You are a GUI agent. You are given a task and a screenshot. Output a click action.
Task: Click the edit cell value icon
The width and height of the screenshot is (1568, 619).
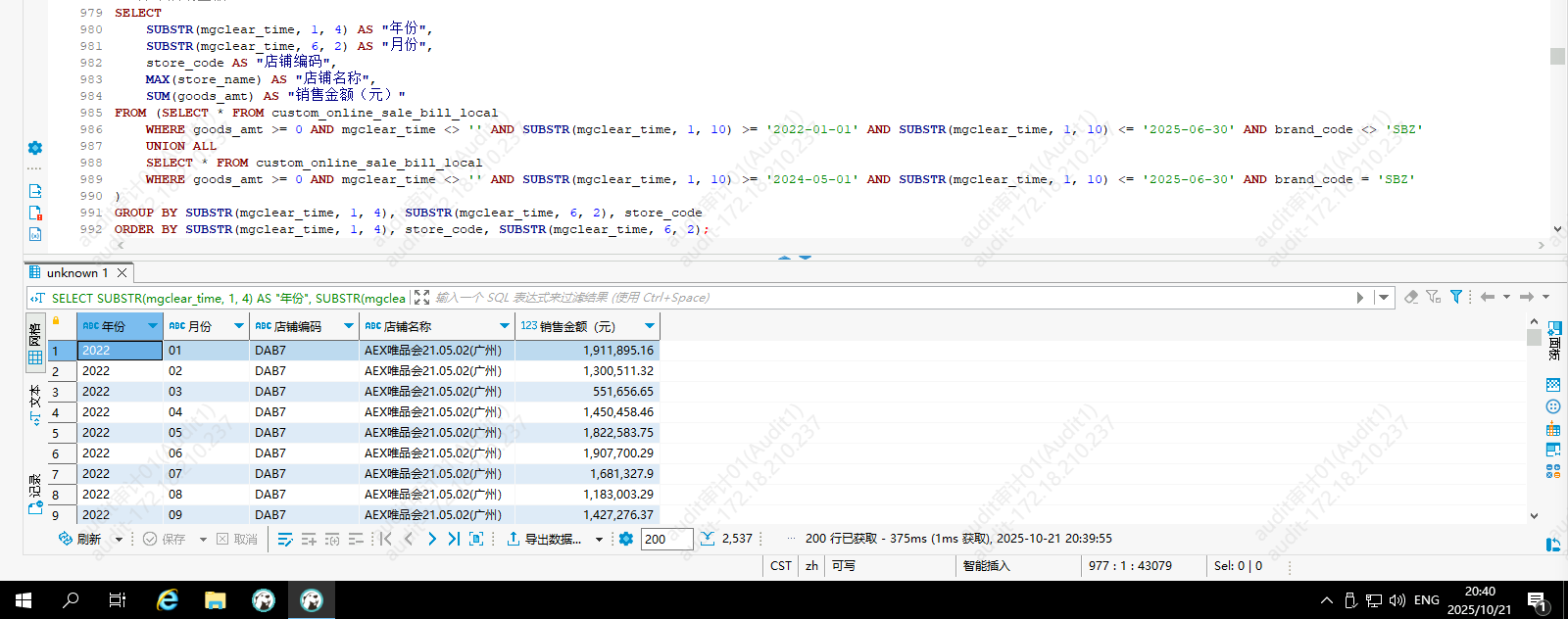pos(285,539)
